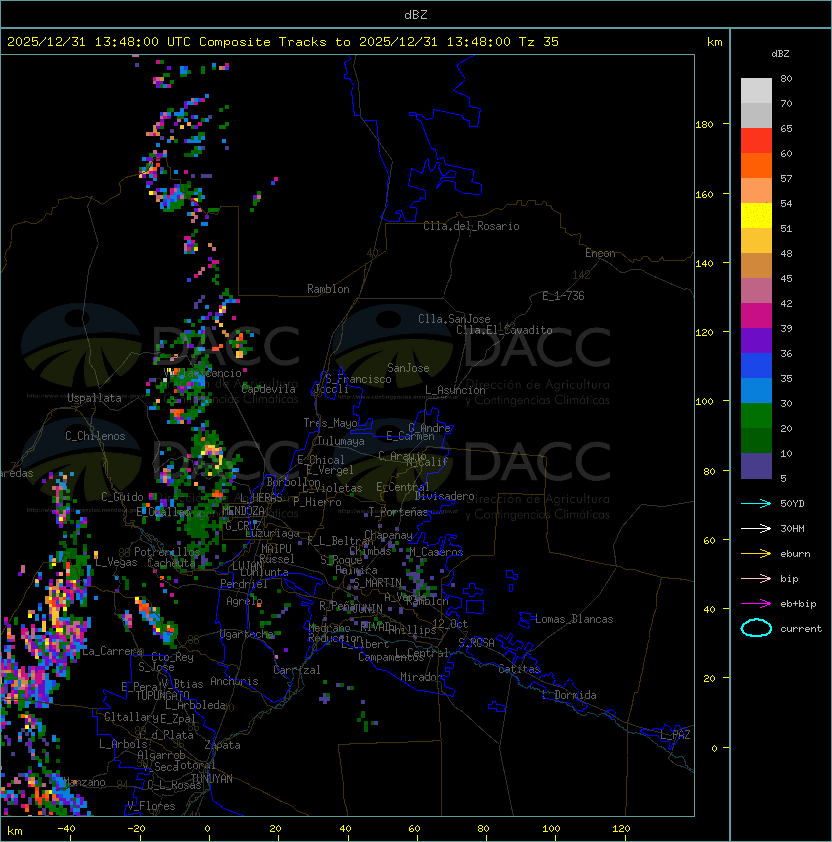
Task: Click the 'Potrerillos' map label
Action: 167,552
